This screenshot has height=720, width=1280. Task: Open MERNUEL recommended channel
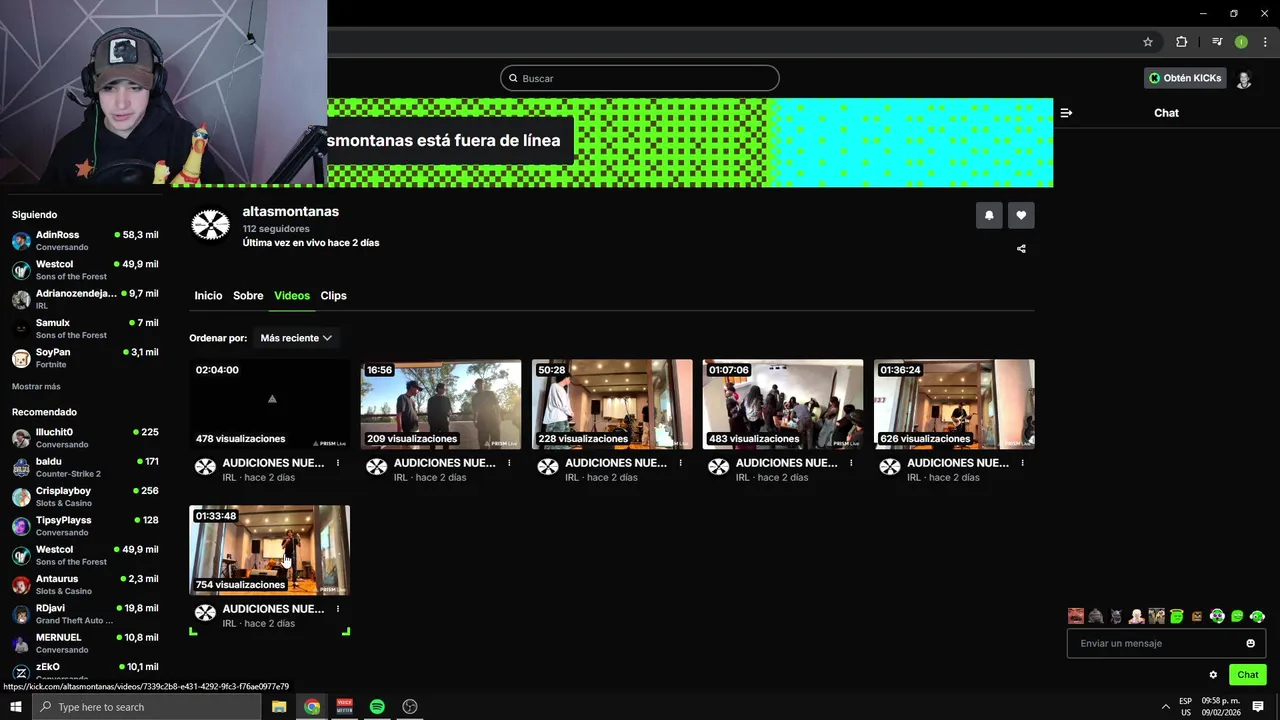[84, 643]
